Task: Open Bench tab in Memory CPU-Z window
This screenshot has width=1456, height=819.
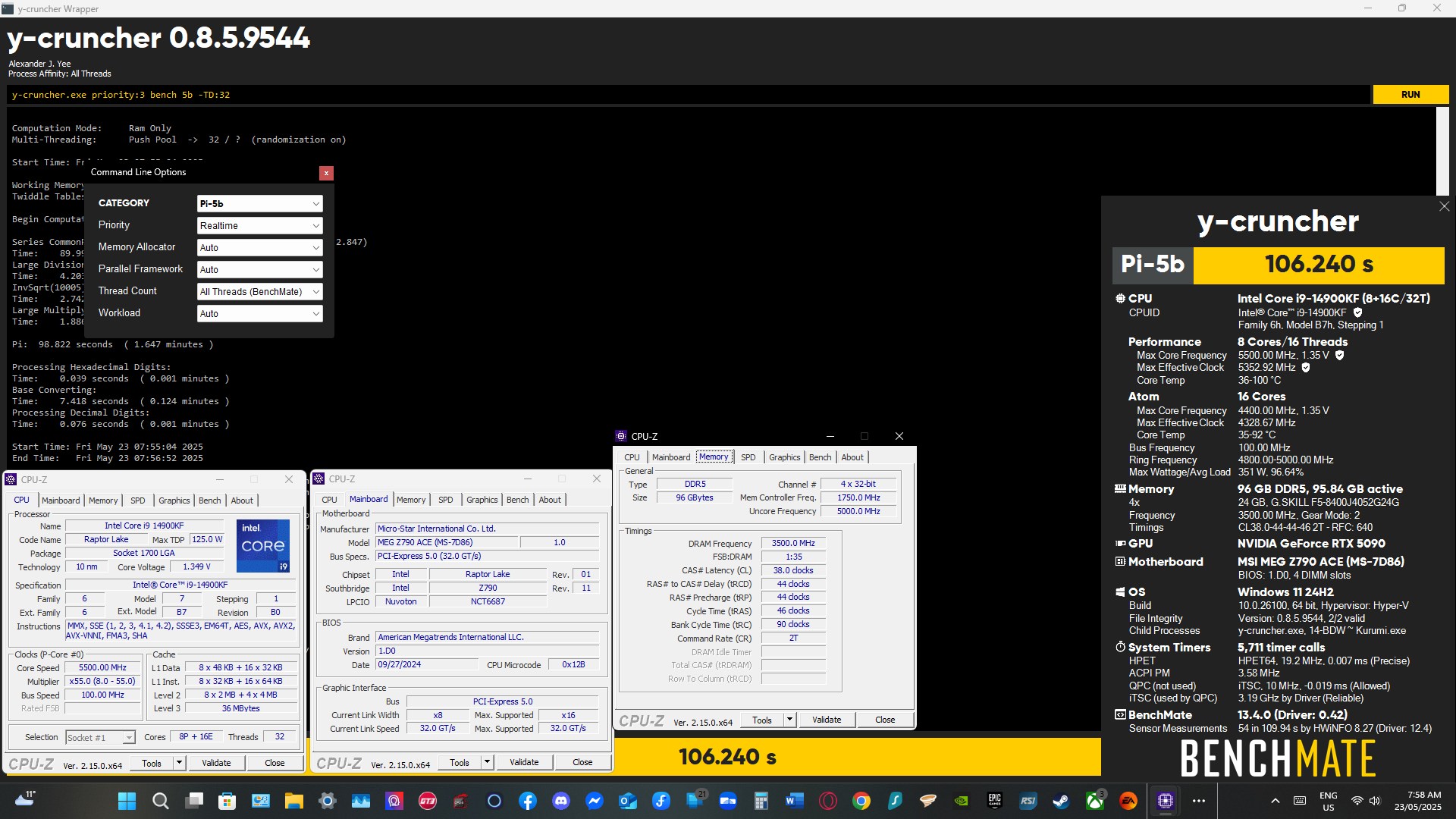Action: point(820,457)
